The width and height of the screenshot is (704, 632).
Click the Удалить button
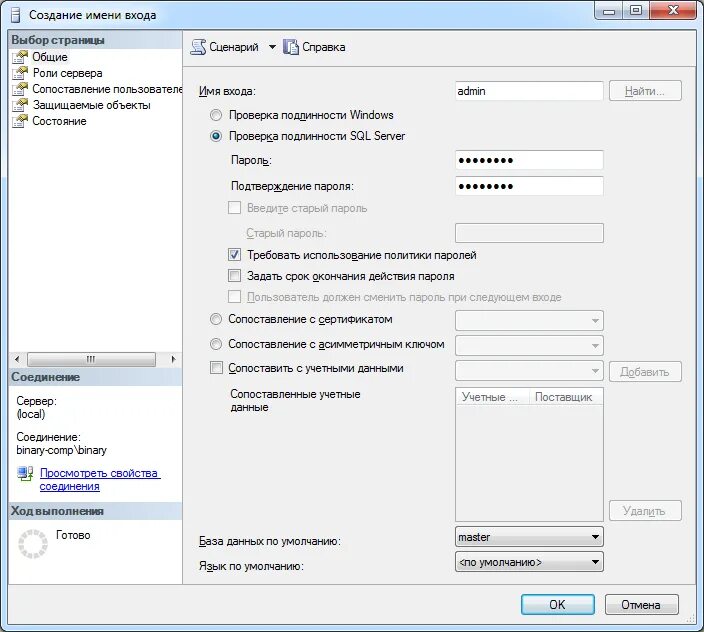pyautogui.click(x=645, y=511)
